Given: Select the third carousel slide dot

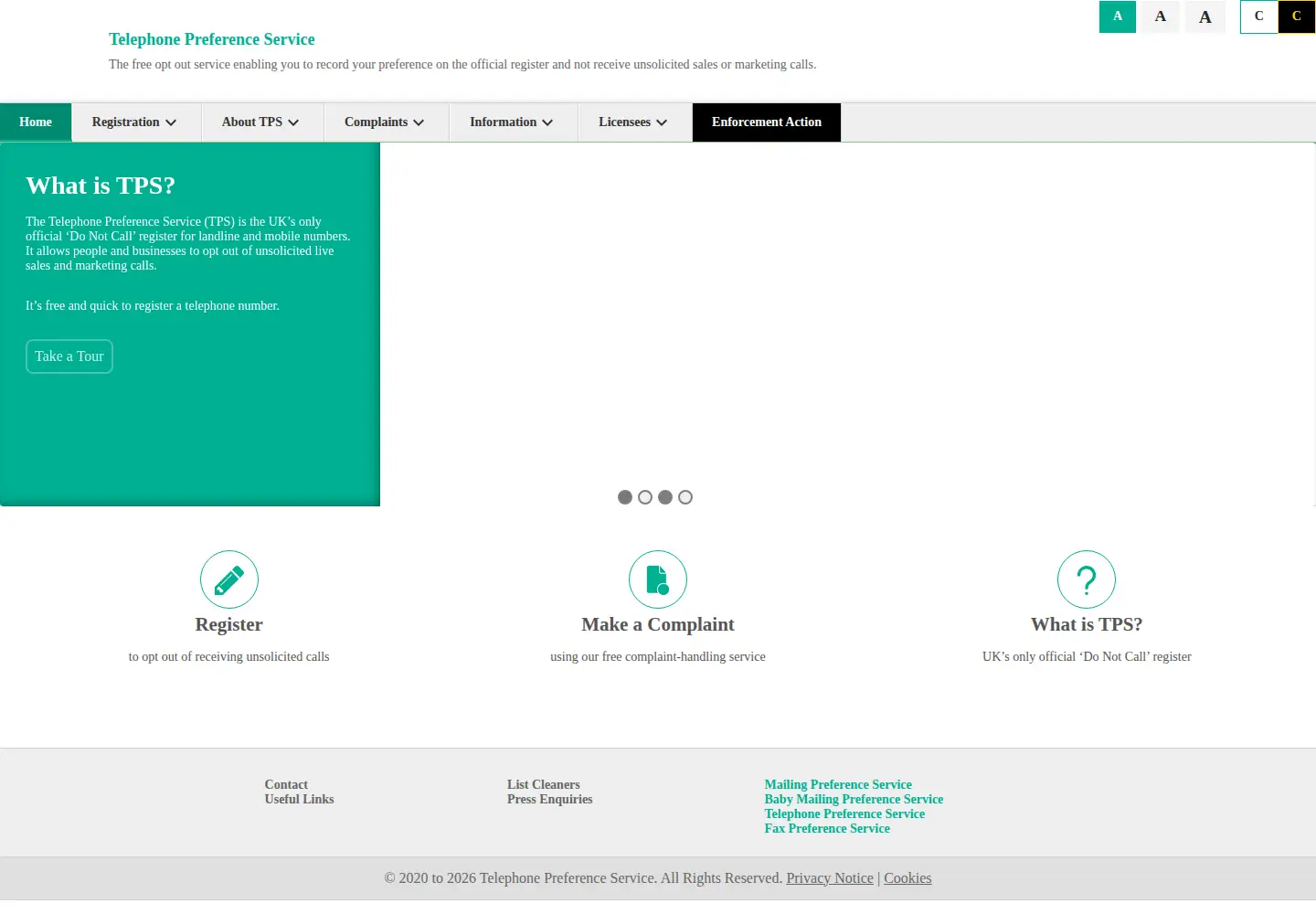Looking at the screenshot, I should coord(665,497).
